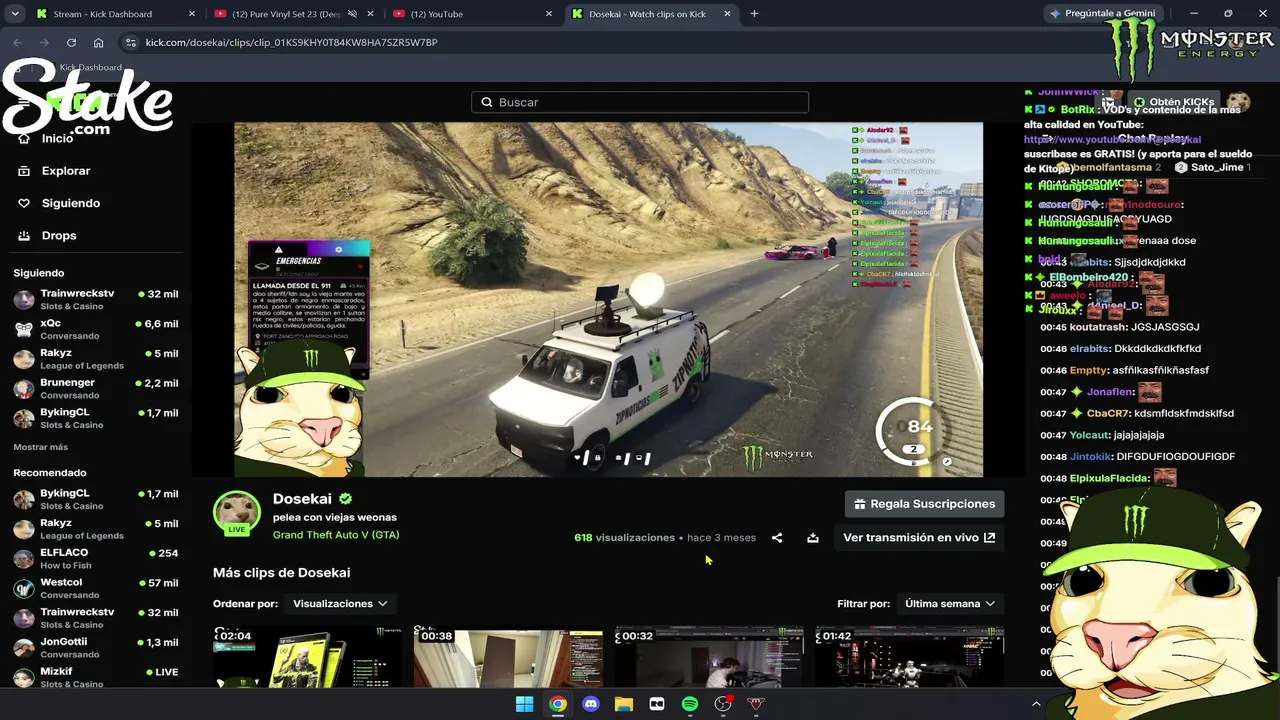Open Discord from the taskbar
The image size is (1280, 720).
(x=591, y=704)
